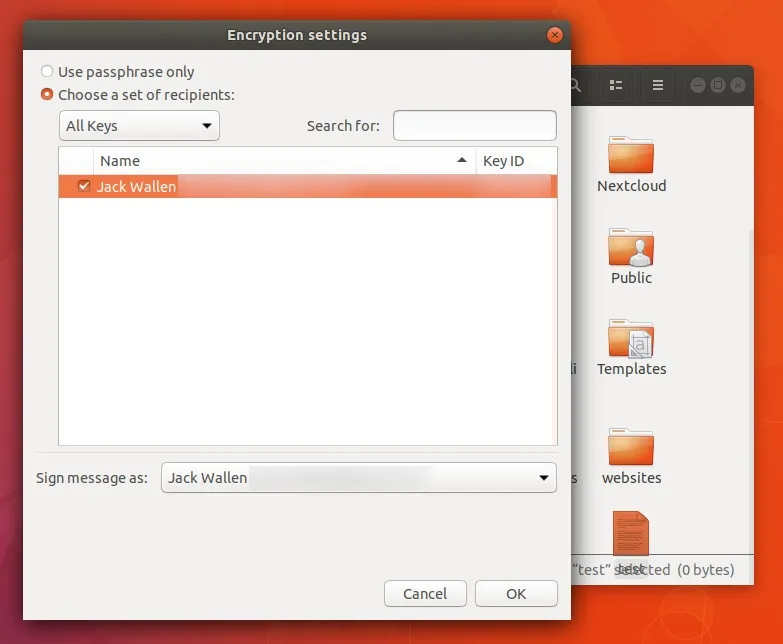Click the Templates folder icon
This screenshot has width=783, height=644.
coord(631,340)
